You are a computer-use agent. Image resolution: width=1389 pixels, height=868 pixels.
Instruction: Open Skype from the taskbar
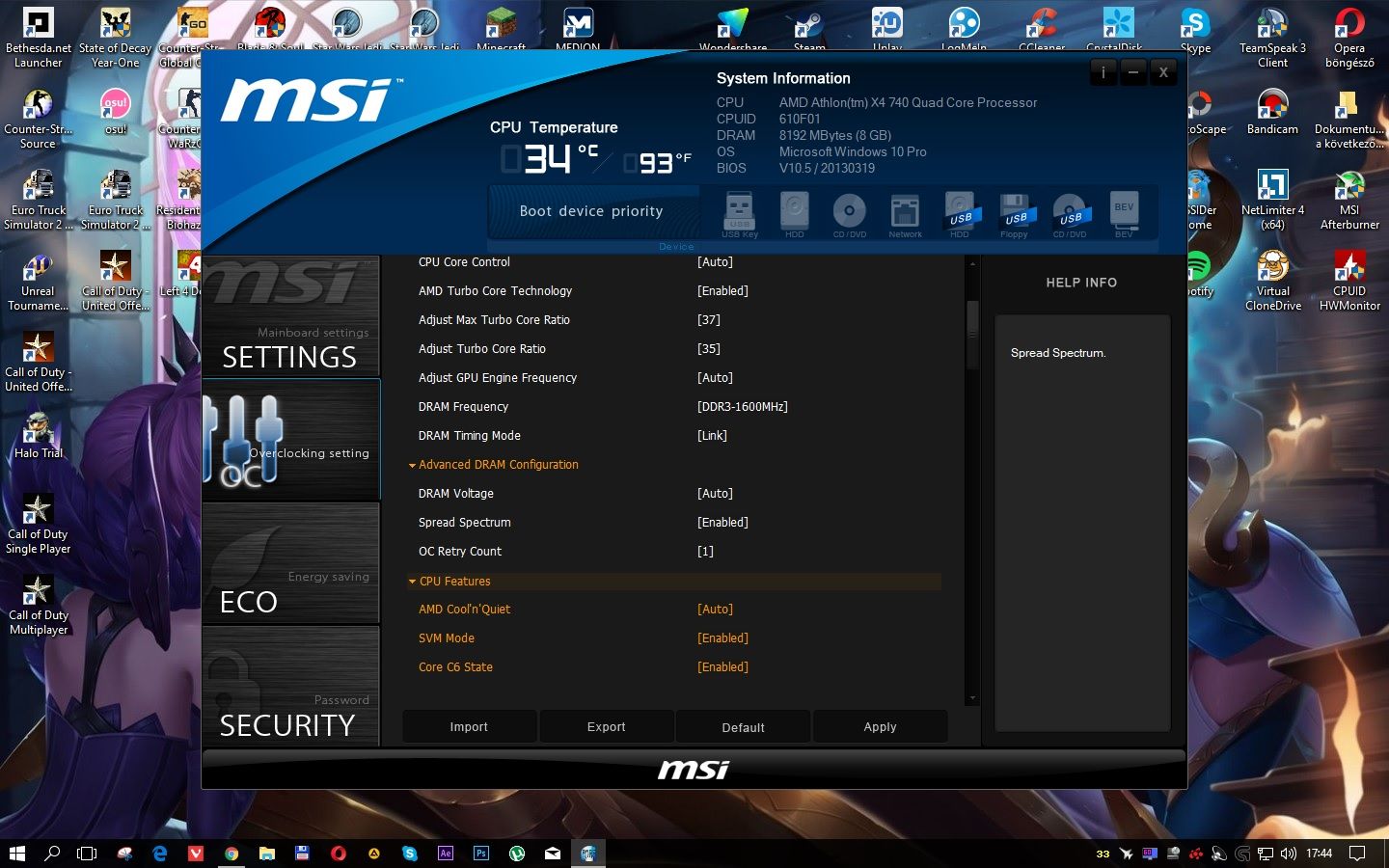pos(410,853)
